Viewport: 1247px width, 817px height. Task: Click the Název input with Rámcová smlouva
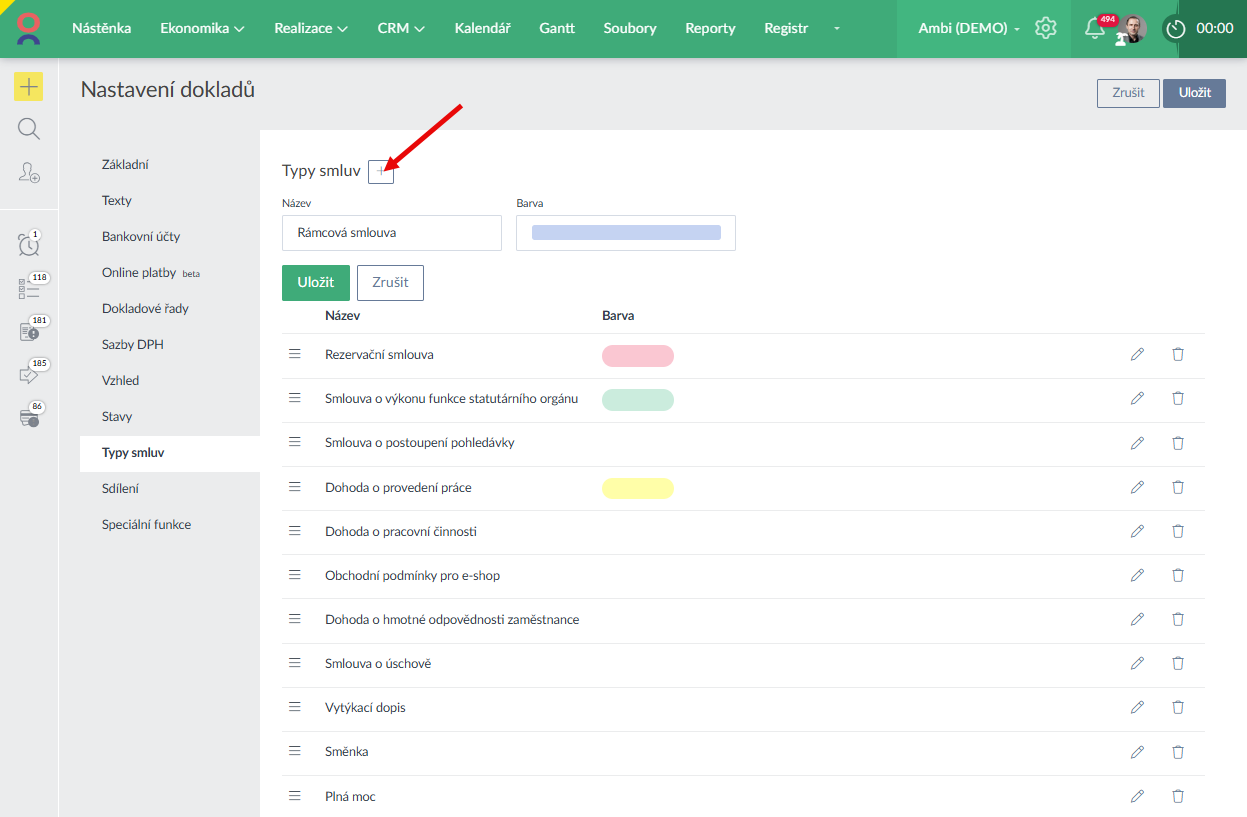pos(392,233)
